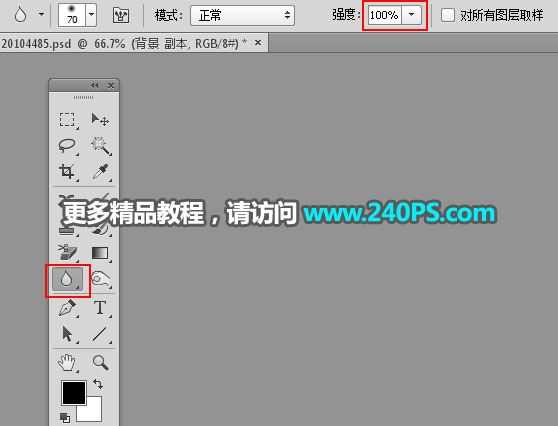Select the Lasso tool
The height and width of the screenshot is (426, 558).
[x=67, y=146]
